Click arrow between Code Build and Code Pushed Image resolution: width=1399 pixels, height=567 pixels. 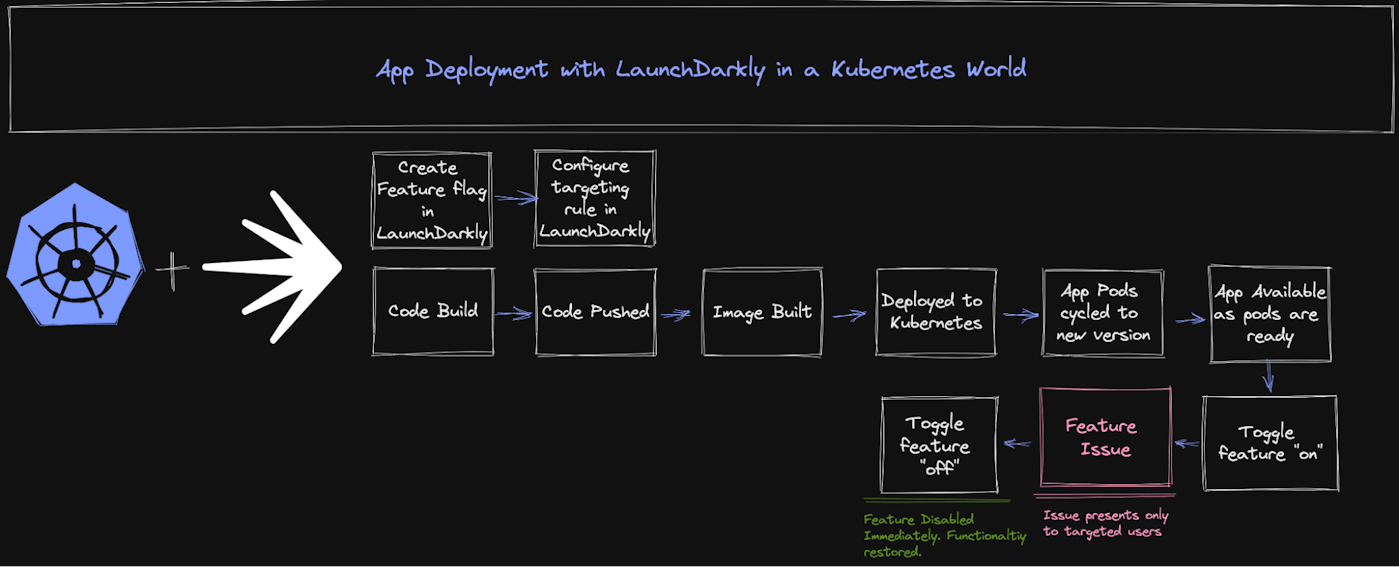(514, 314)
